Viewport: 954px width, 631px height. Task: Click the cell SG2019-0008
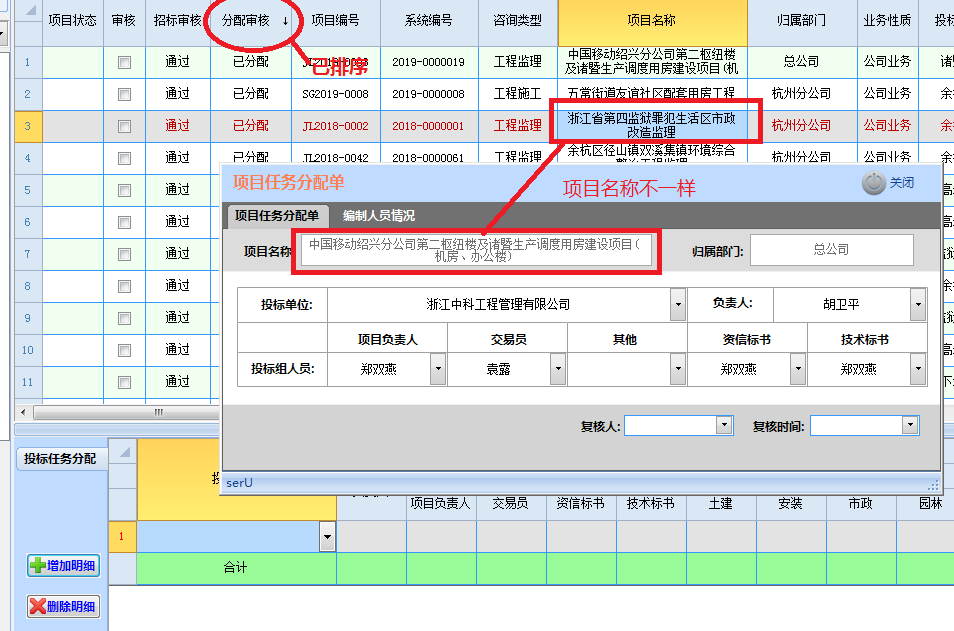tap(336, 94)
